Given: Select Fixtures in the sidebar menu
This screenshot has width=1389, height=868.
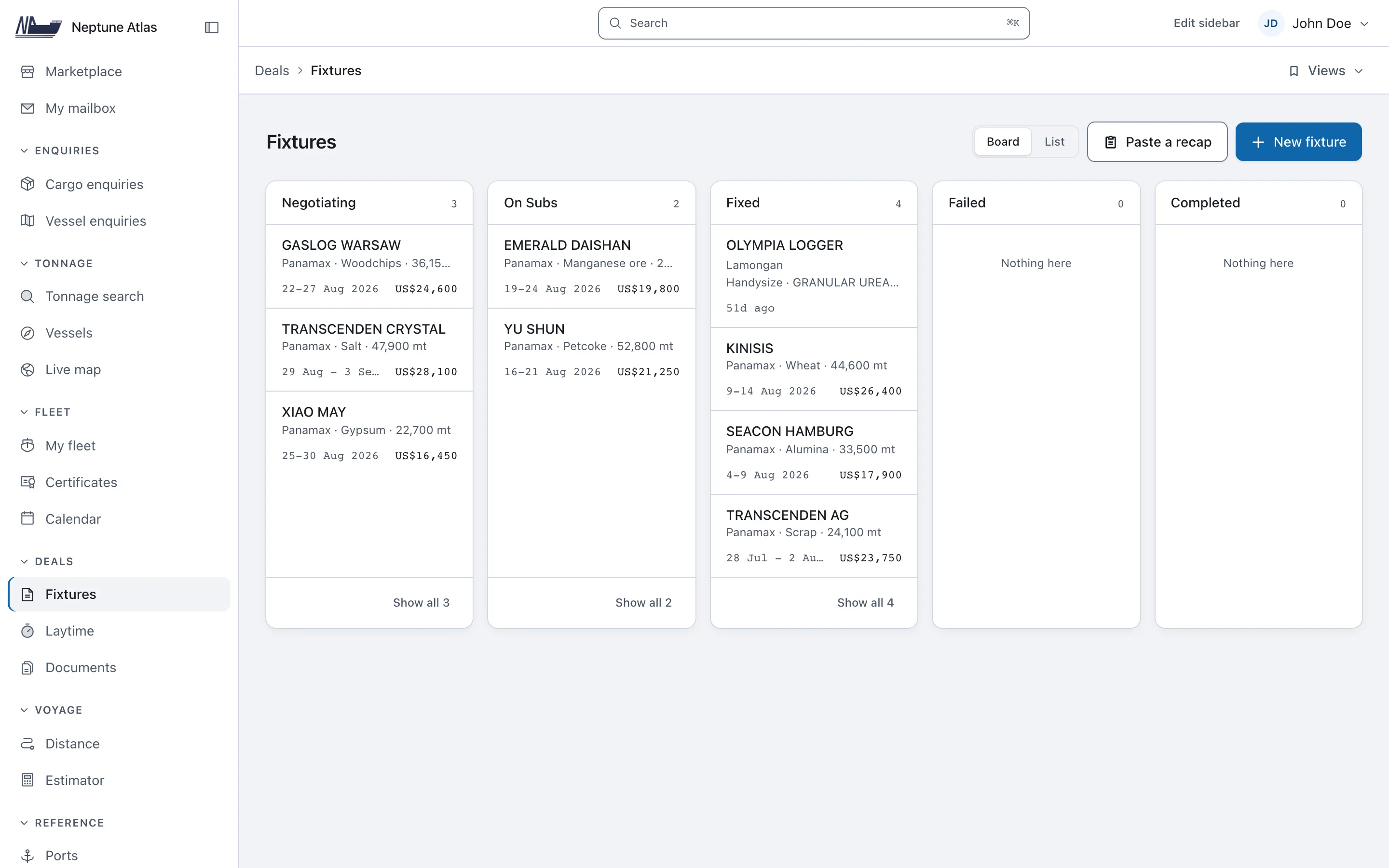Looking at the screenshot, I should tap(120, 594).
